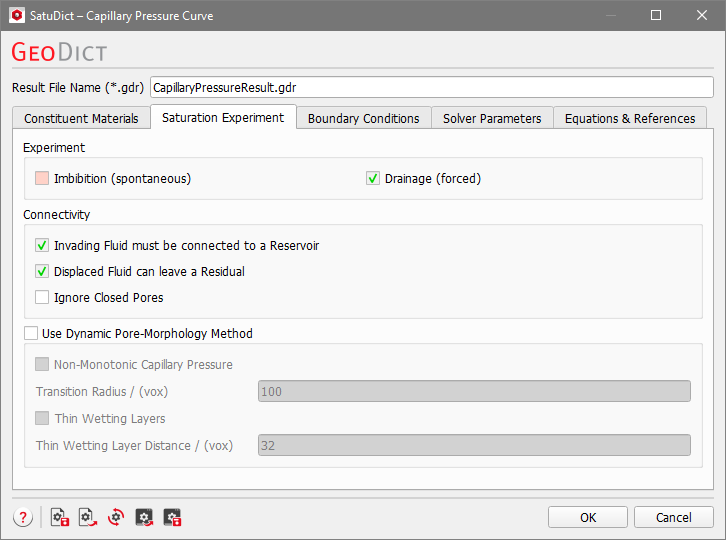The height and width of the screenshot is (540, 726).
Task: Toggle Displaced Fluid can leave a Residual
Action: click(x=42, y=271)
